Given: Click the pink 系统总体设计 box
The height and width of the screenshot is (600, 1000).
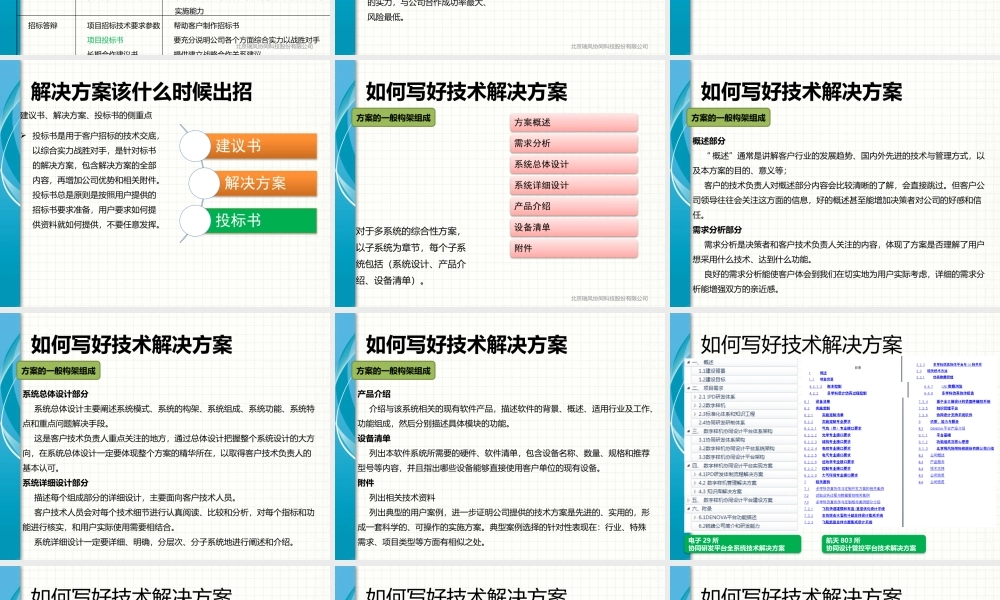Looking at the screenshot, I should (x=574, y=165).
